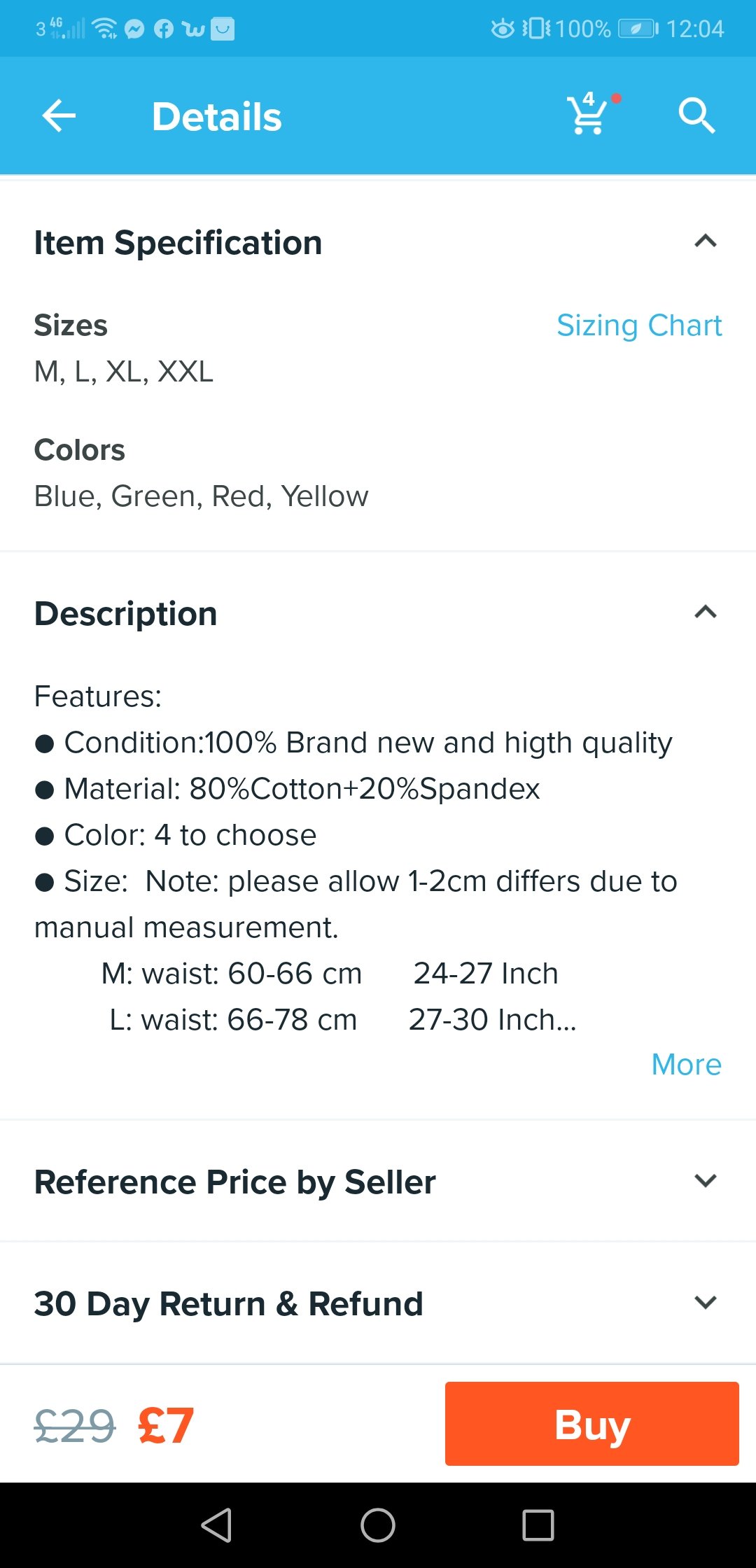
Task: Collapse the Item Specification section
Action: [705, 242]
